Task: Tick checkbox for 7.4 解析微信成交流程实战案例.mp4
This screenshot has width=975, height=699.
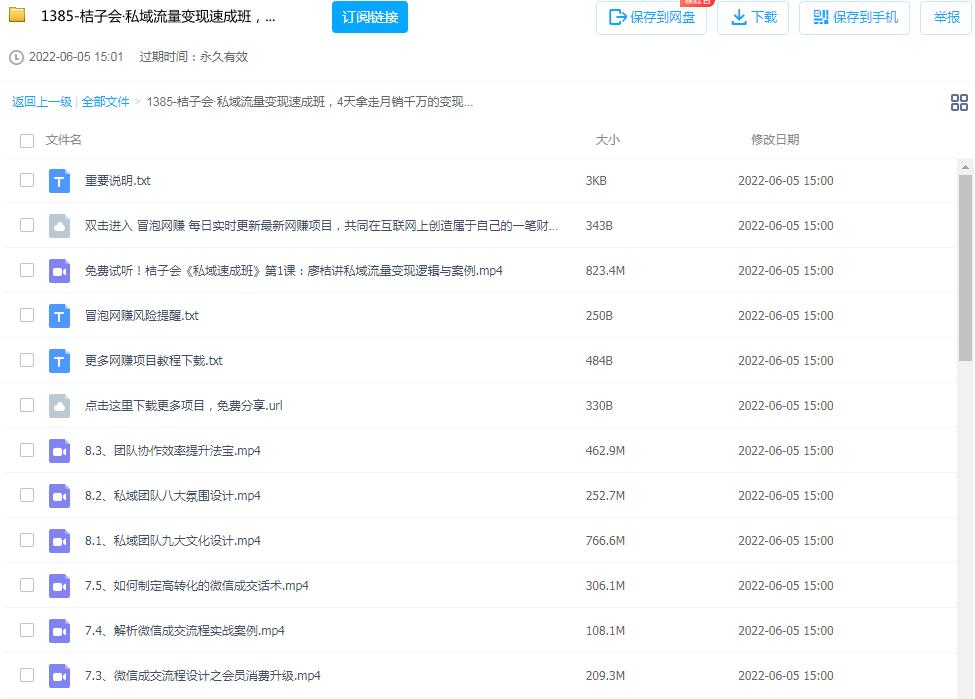Action: (27, 629)
